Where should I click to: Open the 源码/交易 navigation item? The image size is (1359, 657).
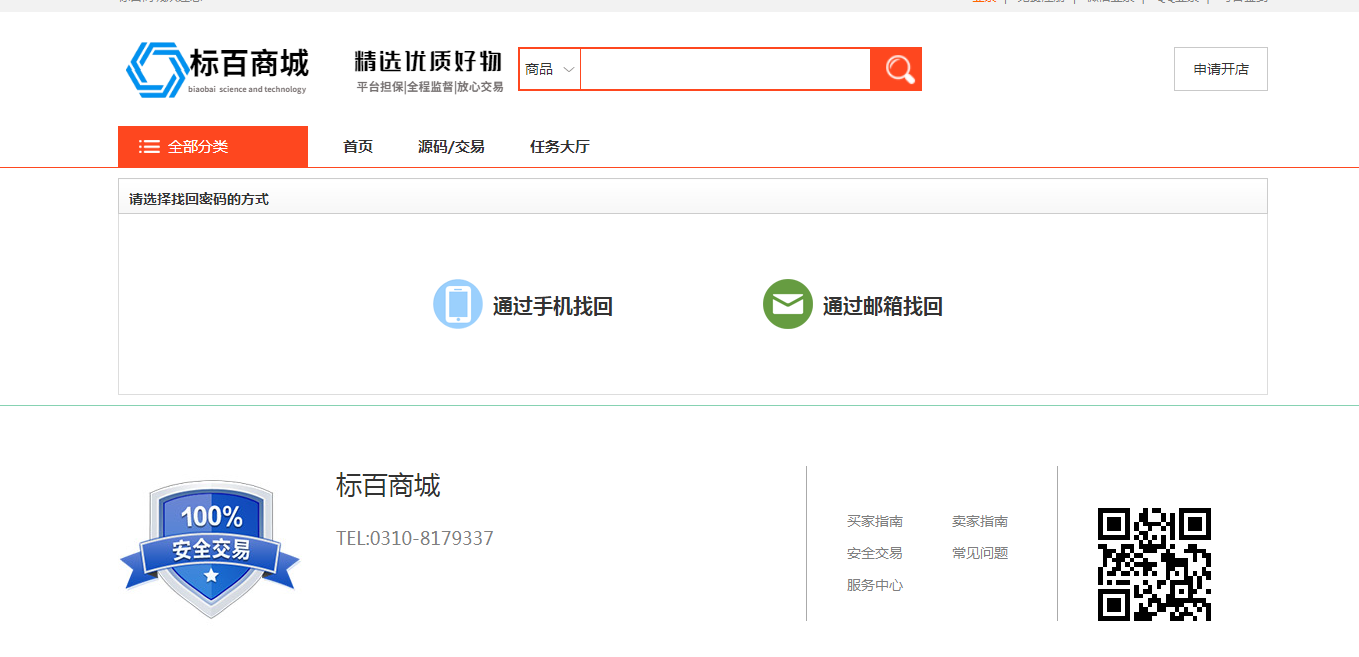point(451,147)
